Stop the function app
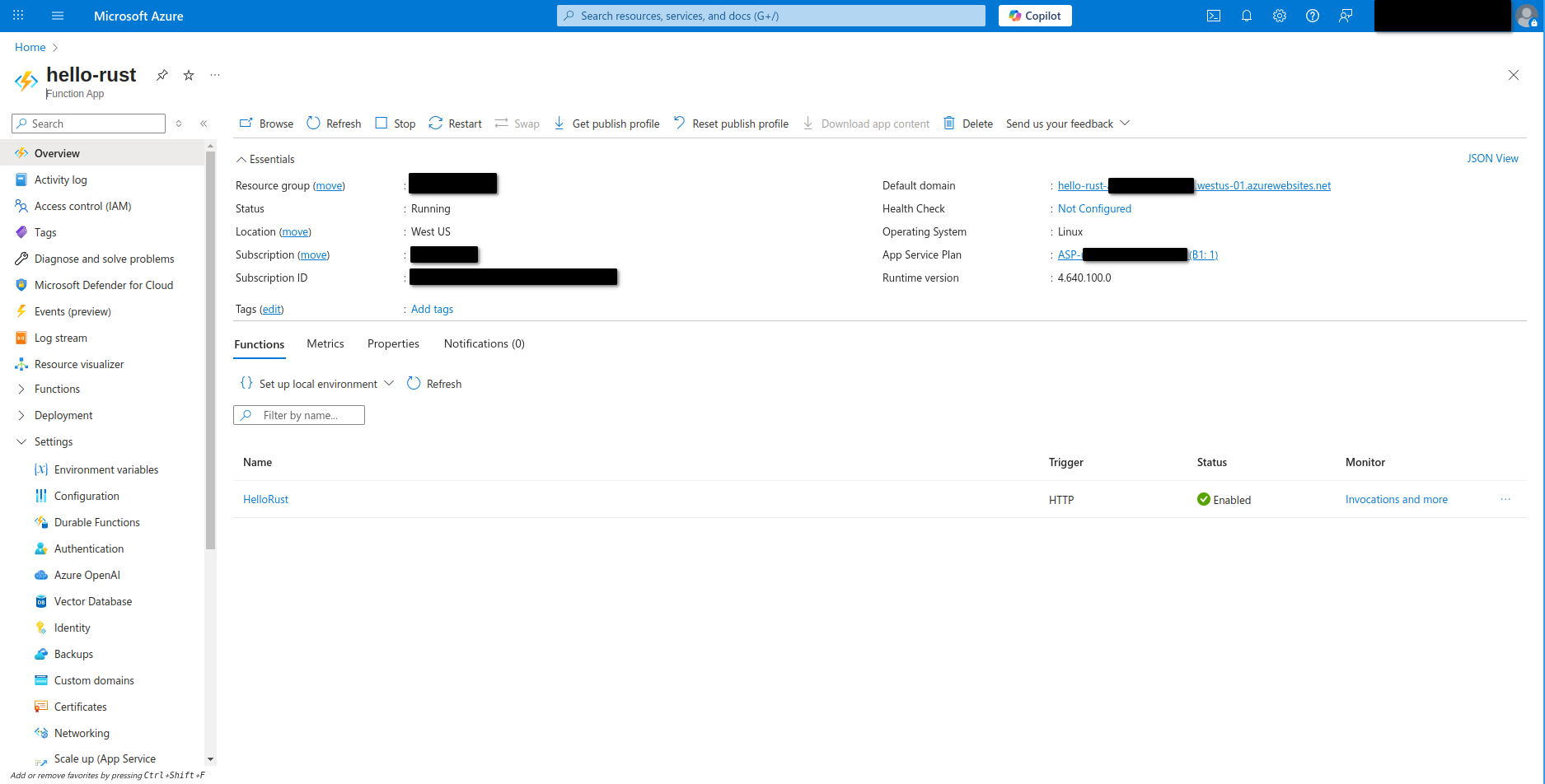1545x784 pixels. point(396,124)
